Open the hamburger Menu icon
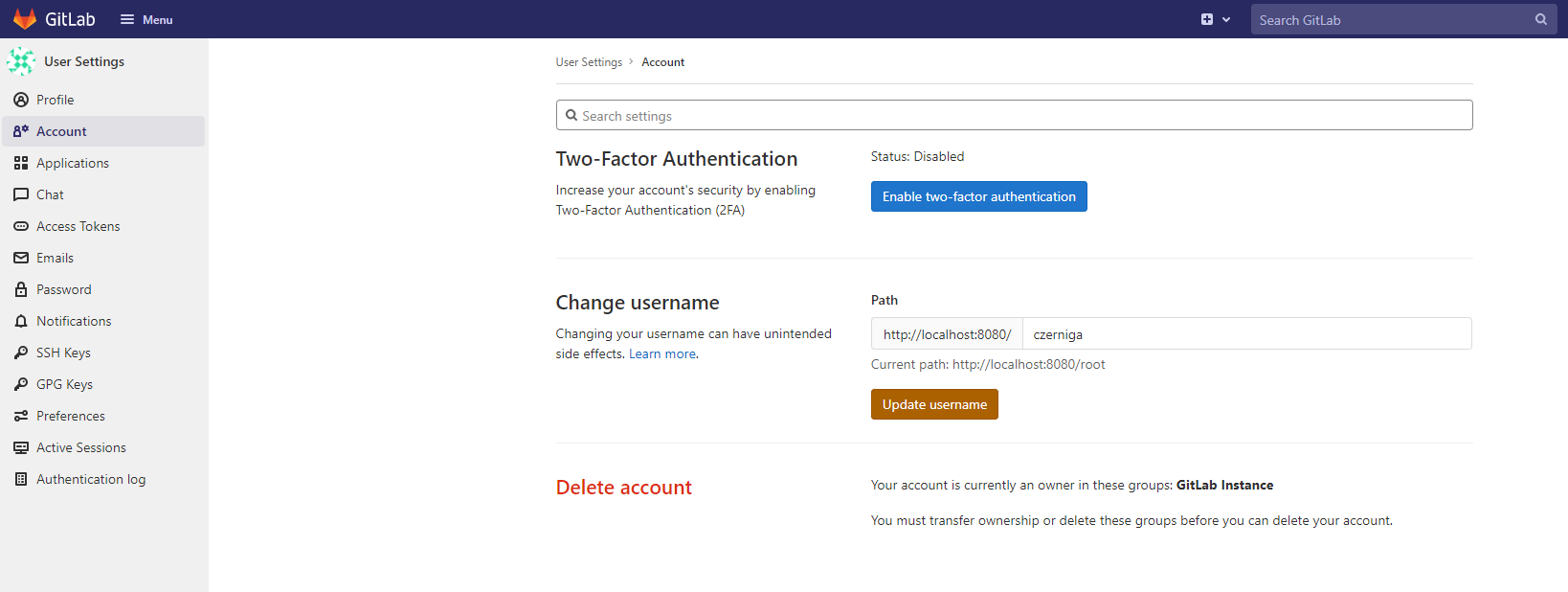This screenshot has width=1568, height=592. coord(127,19)
